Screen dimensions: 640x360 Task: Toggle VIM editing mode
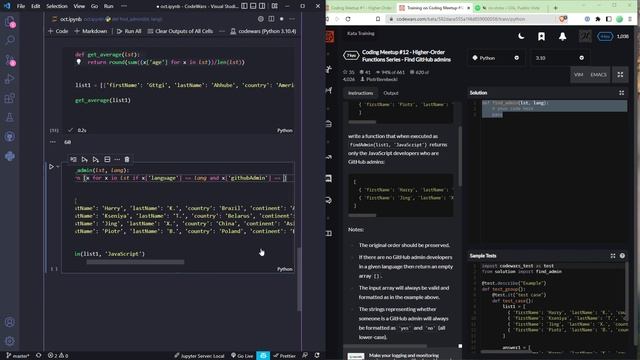pos(578,74)
